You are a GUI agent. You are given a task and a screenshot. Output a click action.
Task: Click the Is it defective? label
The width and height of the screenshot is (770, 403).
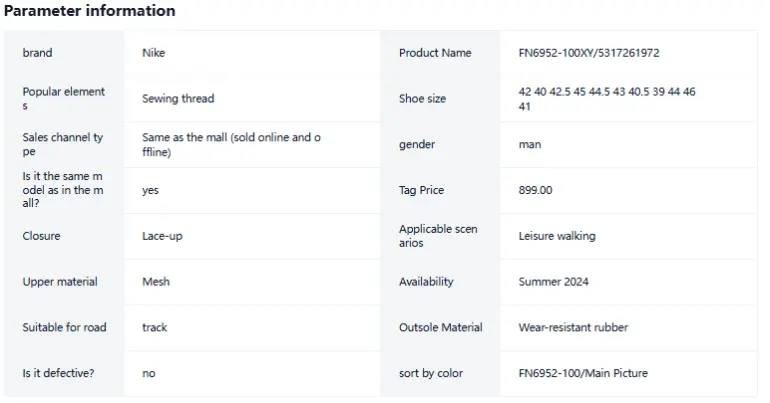[x=58, y=373]
